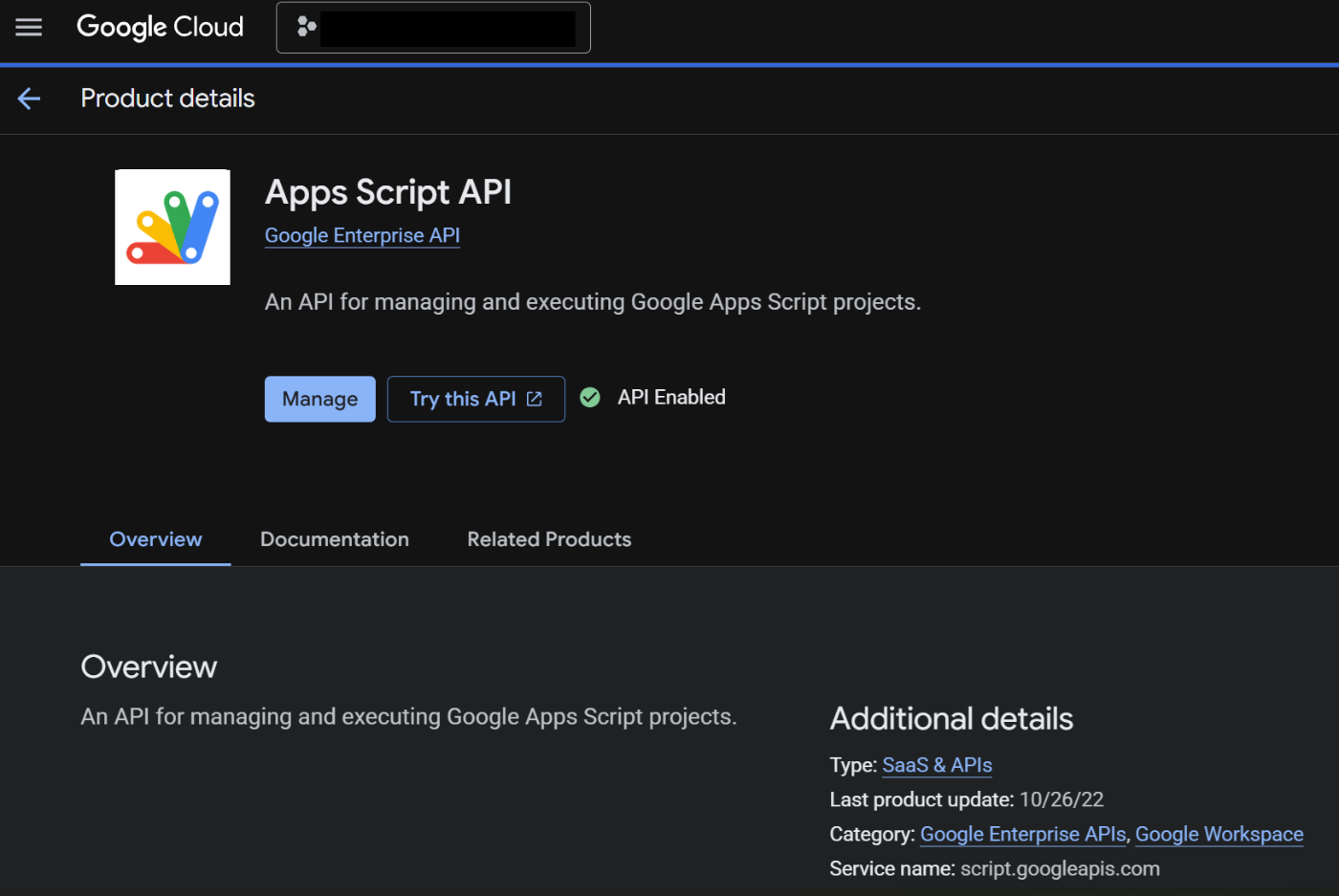The height and width of the screenshot is (896, 1339).
Task: Click the Product details page title
Action: pos(167,98)
